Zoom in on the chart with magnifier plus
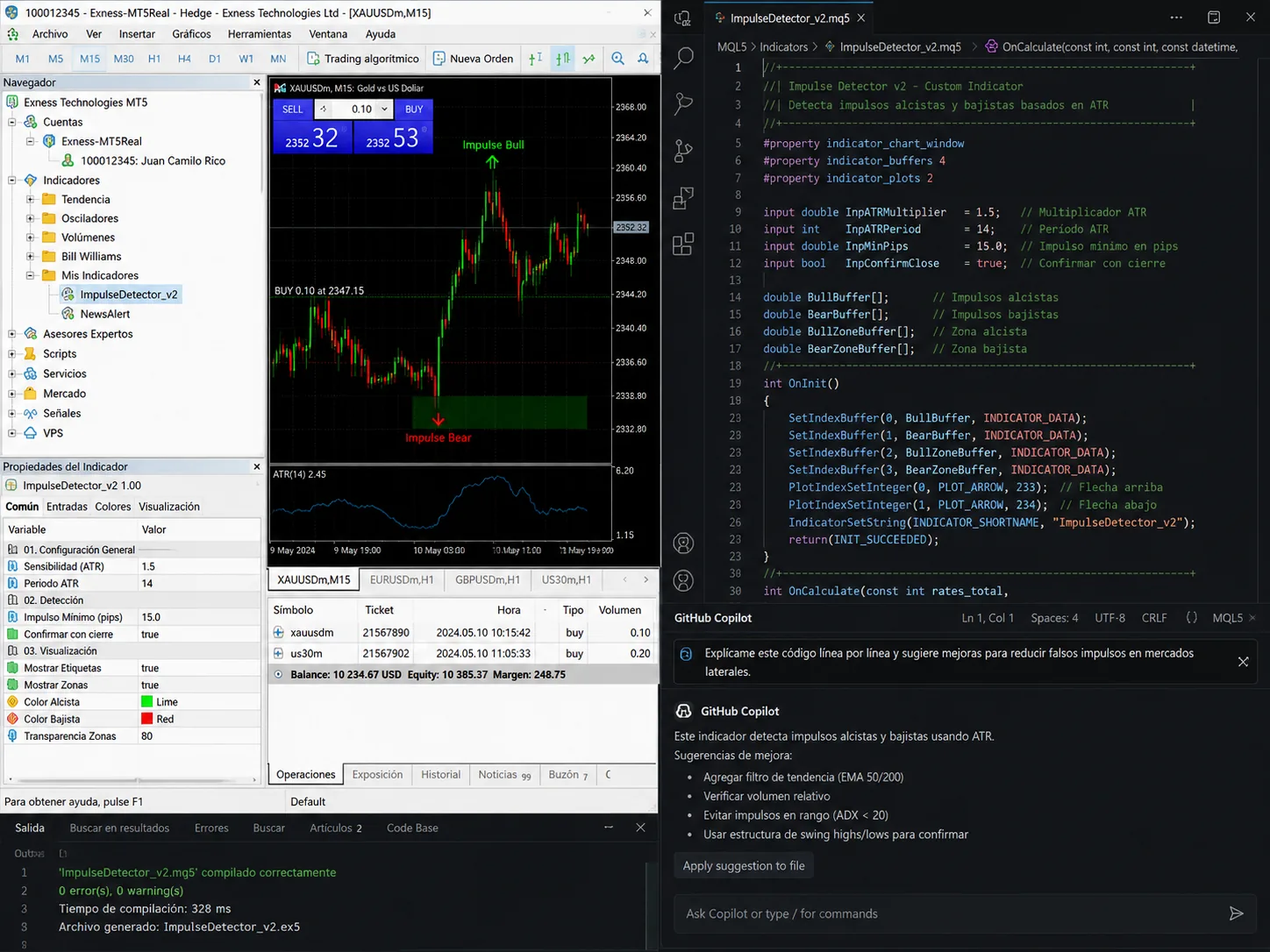Viewport: 1270px width, 952px height. pyautogui.click(x=618, y=59)
